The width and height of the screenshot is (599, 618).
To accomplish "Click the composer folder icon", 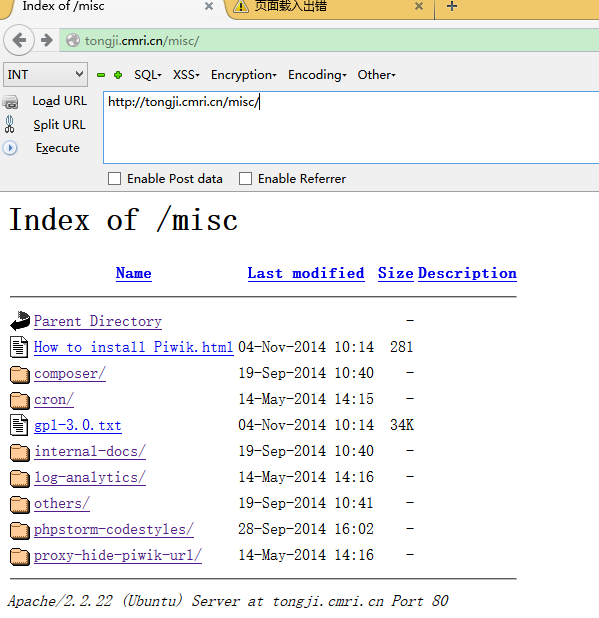I will tap(19, 374).
